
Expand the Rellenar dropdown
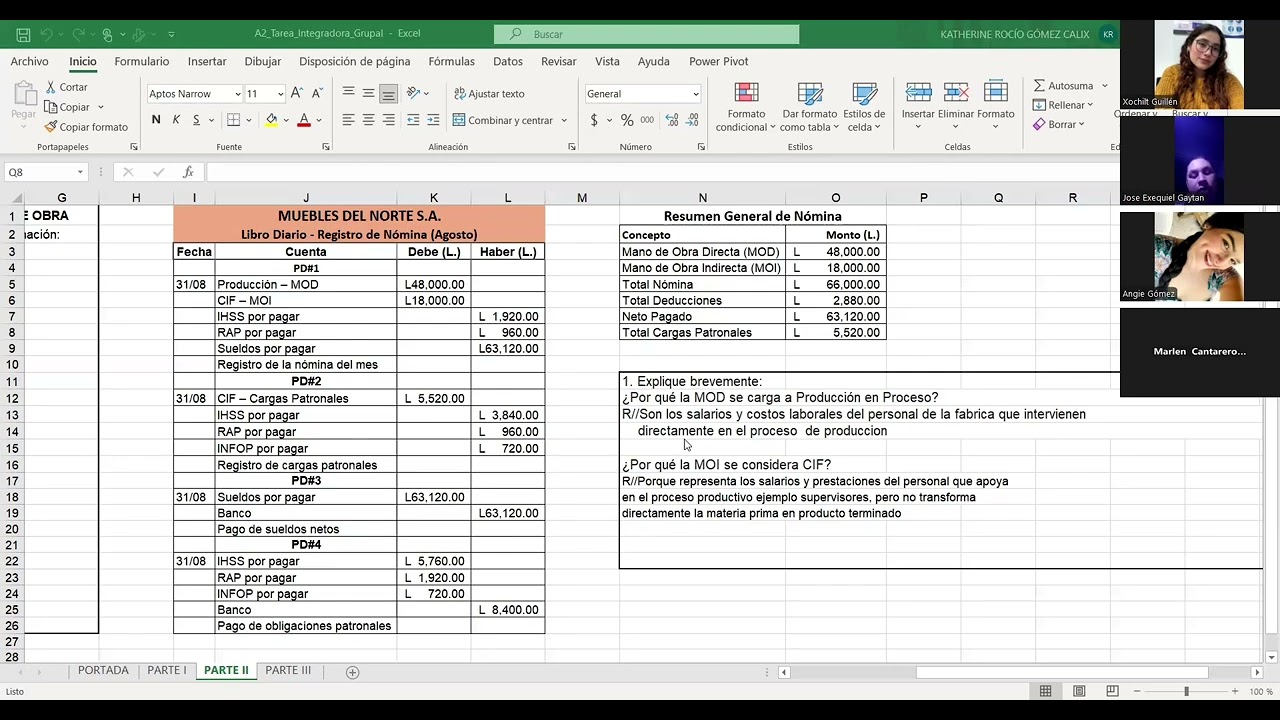1090,105
